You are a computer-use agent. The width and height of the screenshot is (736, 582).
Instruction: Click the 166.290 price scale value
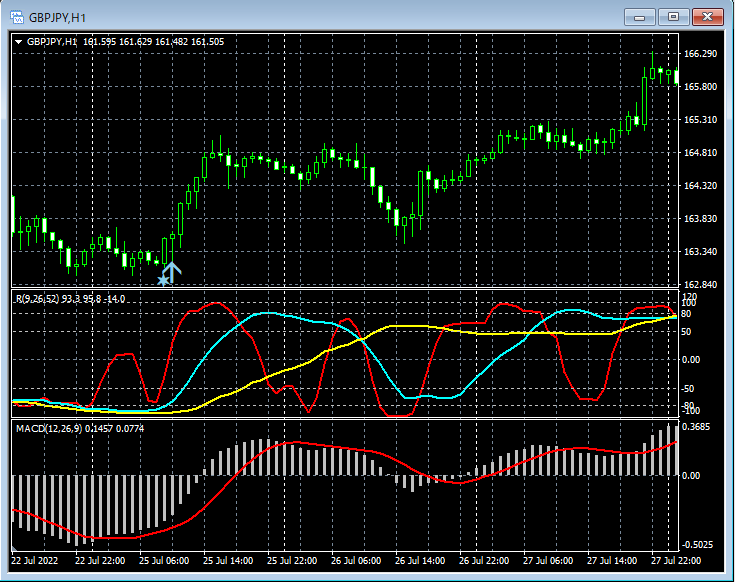pos(701,53)
